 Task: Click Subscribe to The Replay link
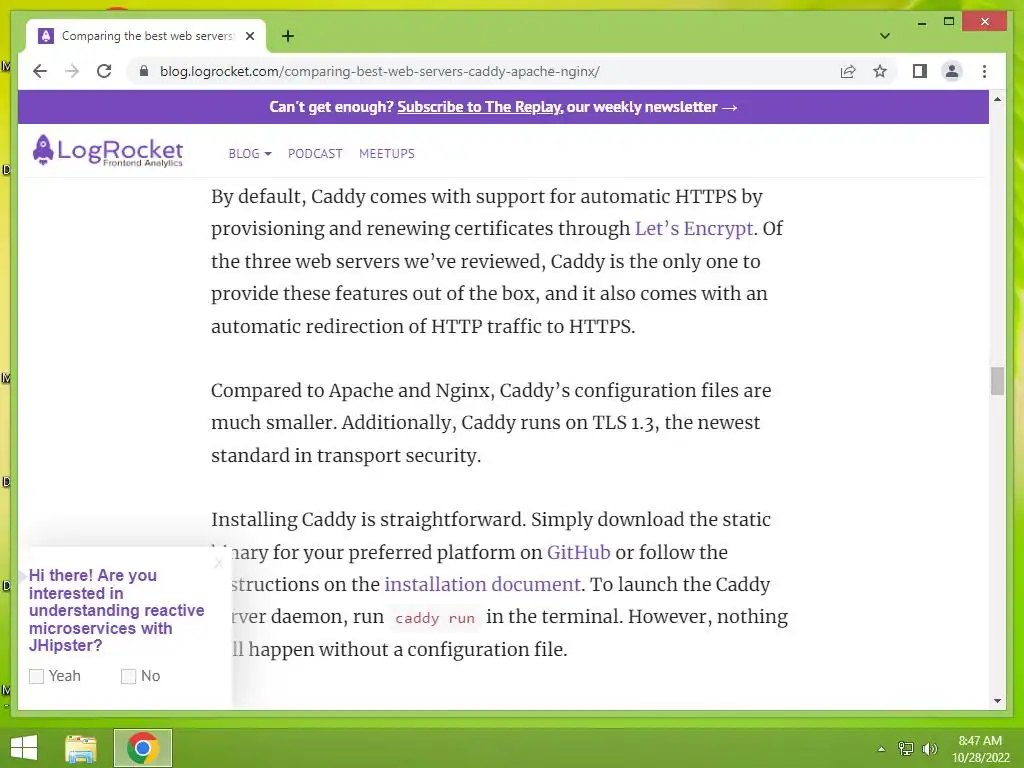point(479,107)
